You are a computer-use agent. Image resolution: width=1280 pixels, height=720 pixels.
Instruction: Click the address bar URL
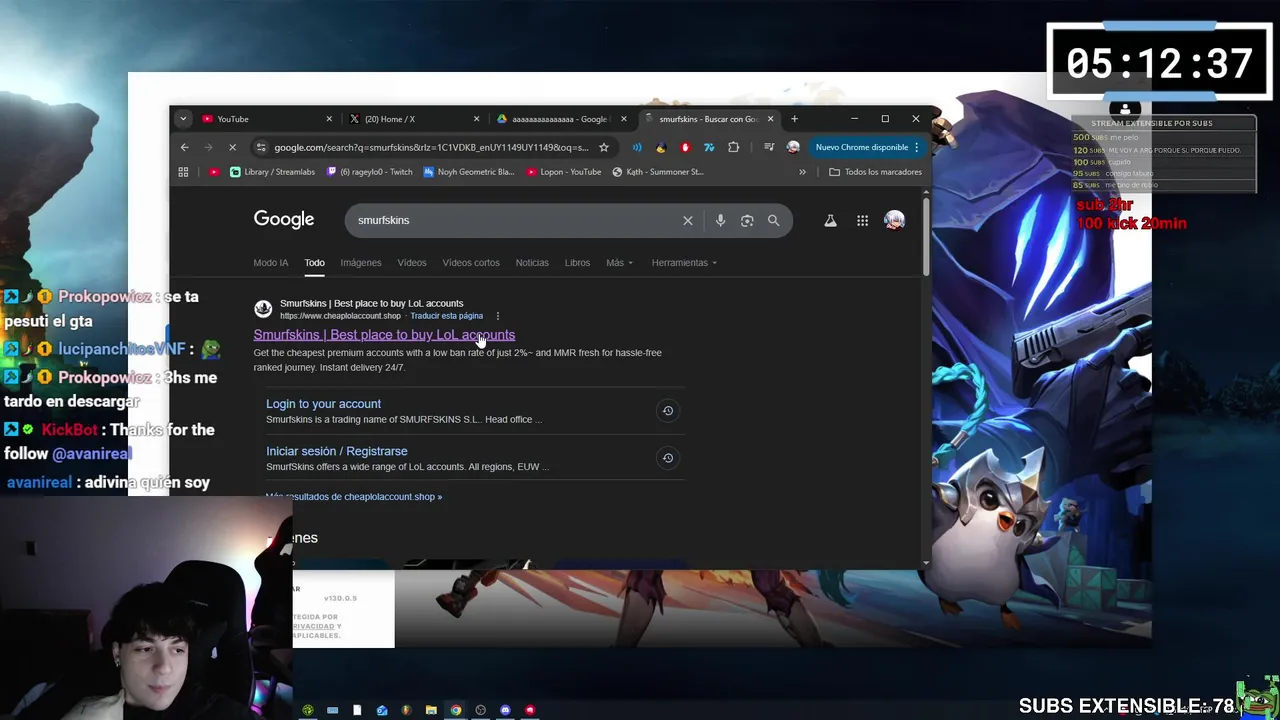[x=431, y=147]
